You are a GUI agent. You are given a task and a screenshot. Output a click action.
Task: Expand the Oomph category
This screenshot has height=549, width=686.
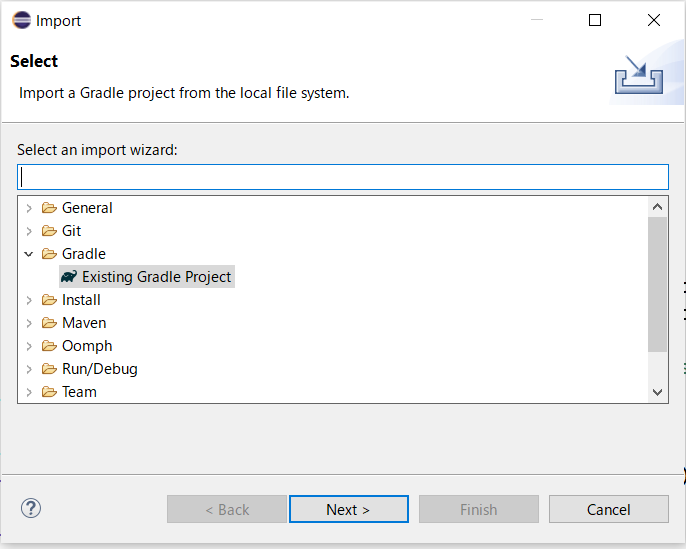pos(29,346)
